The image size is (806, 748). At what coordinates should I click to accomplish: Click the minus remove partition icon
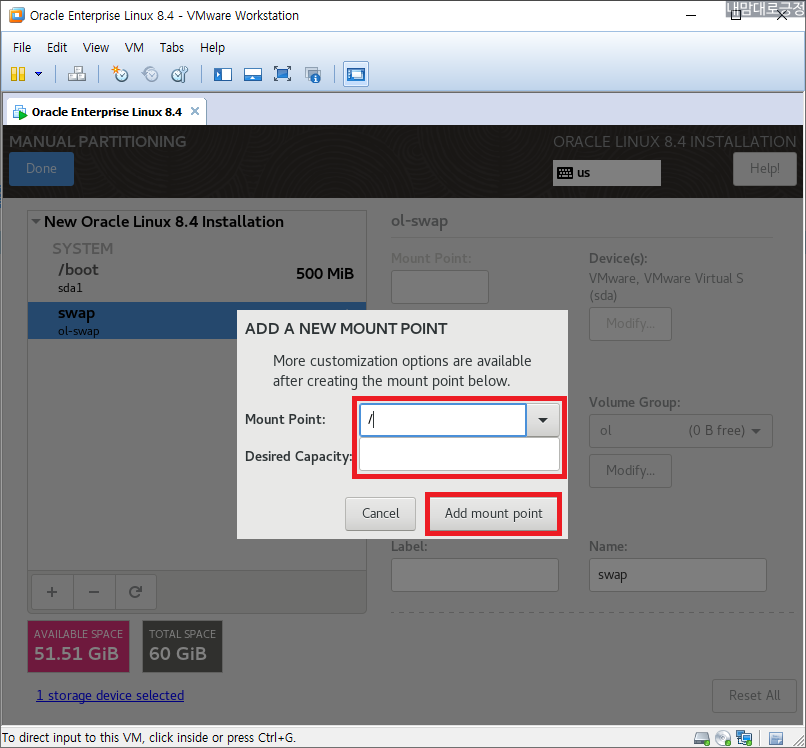pos(94,592)
